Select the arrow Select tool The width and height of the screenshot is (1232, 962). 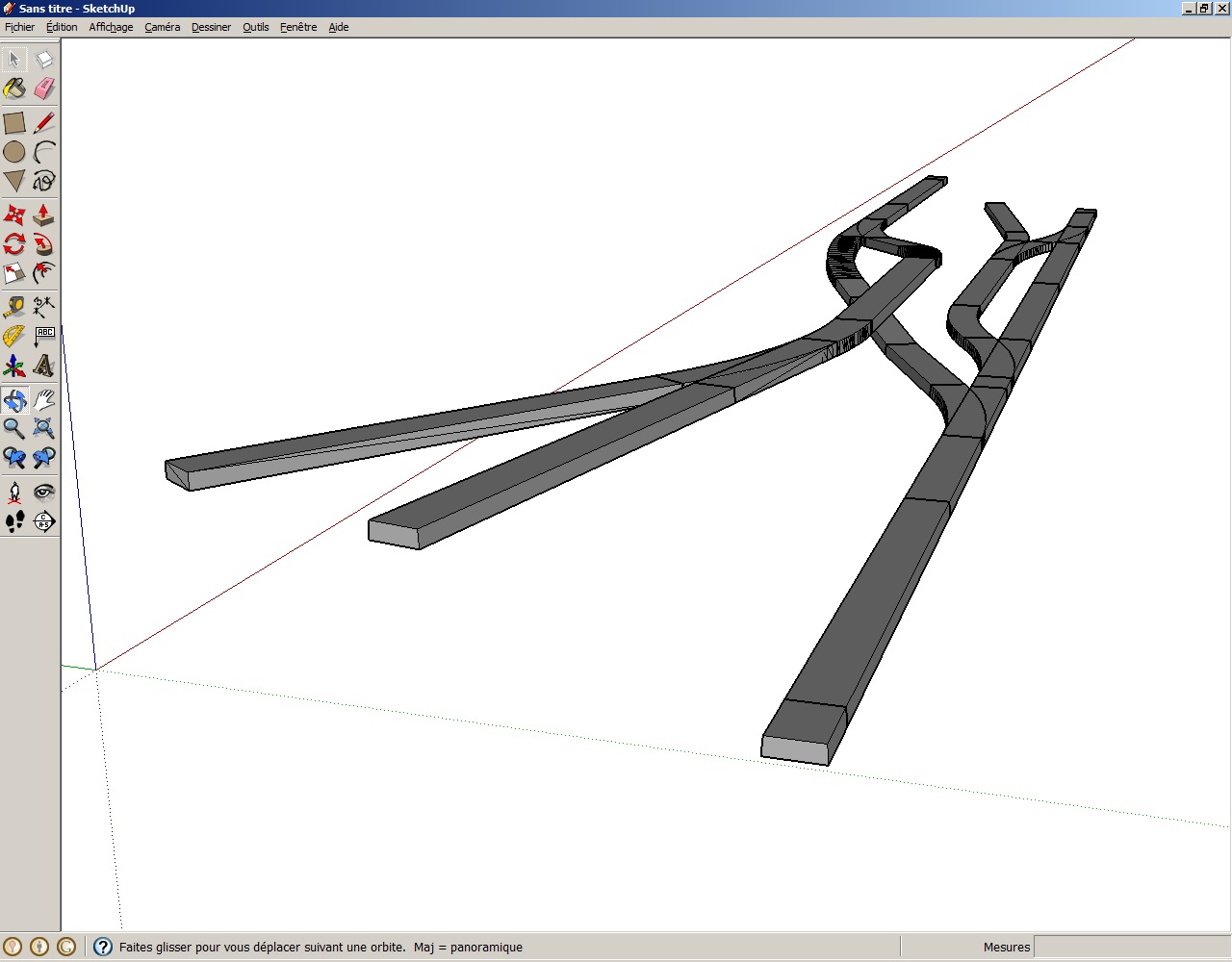(x=14, y=60)
